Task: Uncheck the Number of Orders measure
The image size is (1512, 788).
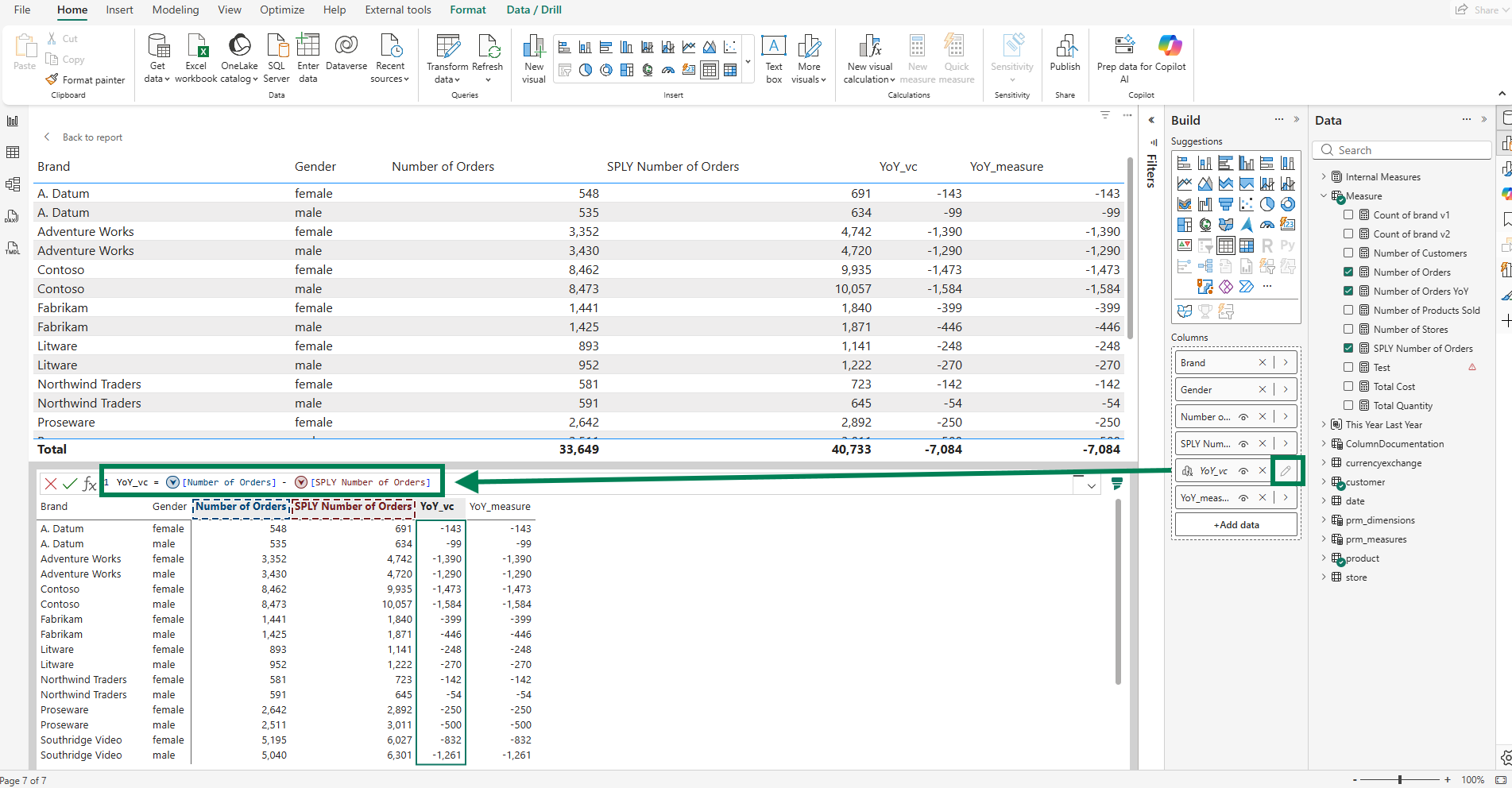Action: [1348, 272]
